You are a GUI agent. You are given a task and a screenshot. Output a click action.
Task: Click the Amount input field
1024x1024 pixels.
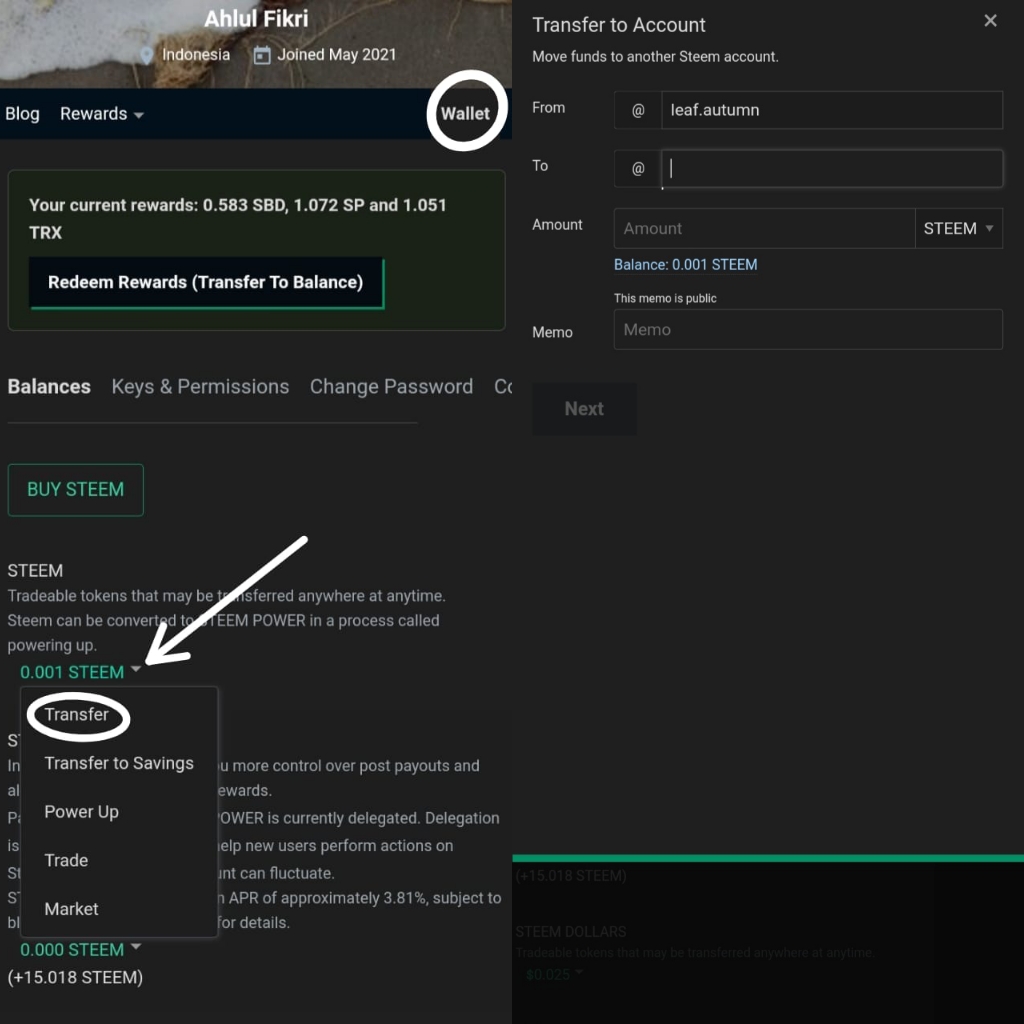click(764, 229)
